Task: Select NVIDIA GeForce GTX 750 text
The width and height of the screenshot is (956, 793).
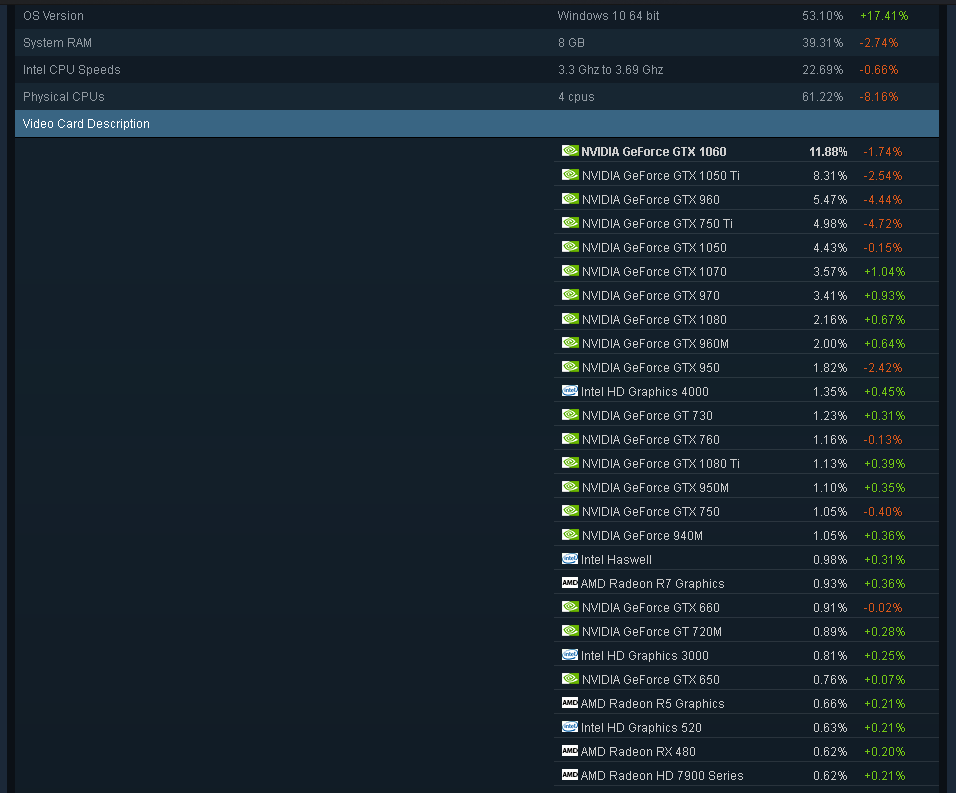Action: point(651,511)
